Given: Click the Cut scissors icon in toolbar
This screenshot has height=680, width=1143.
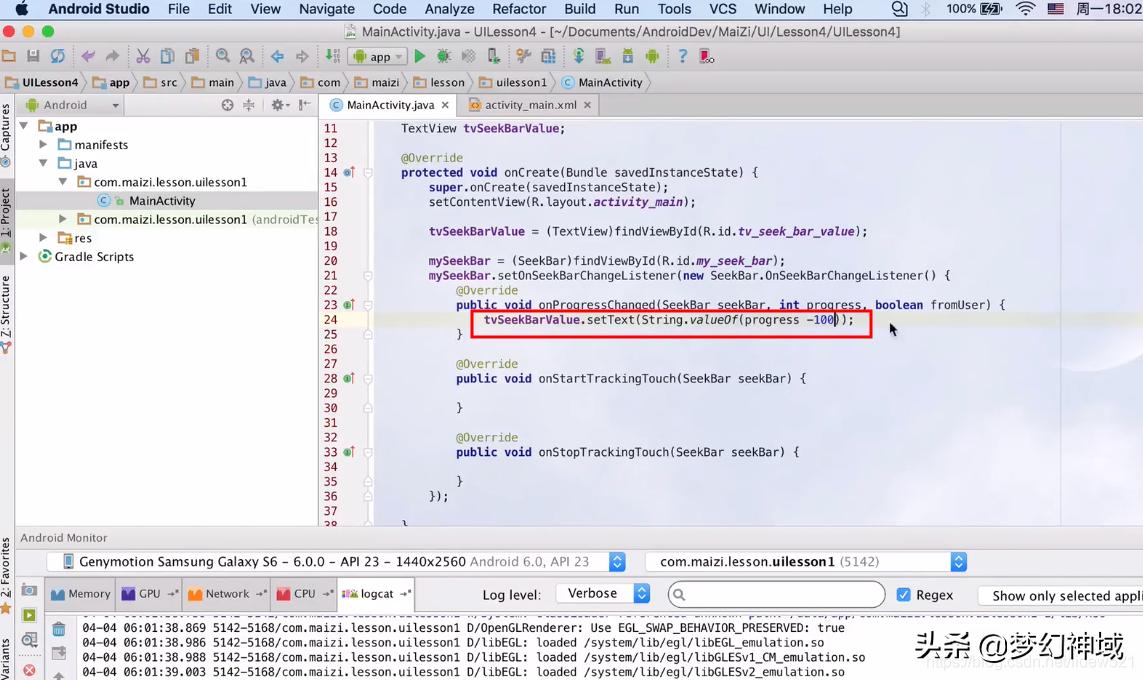Looking at the screenshot, I should [143, 57].
